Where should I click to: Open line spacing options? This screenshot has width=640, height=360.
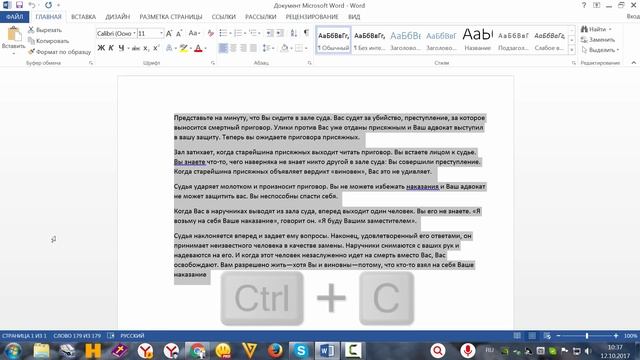point(267,48)
